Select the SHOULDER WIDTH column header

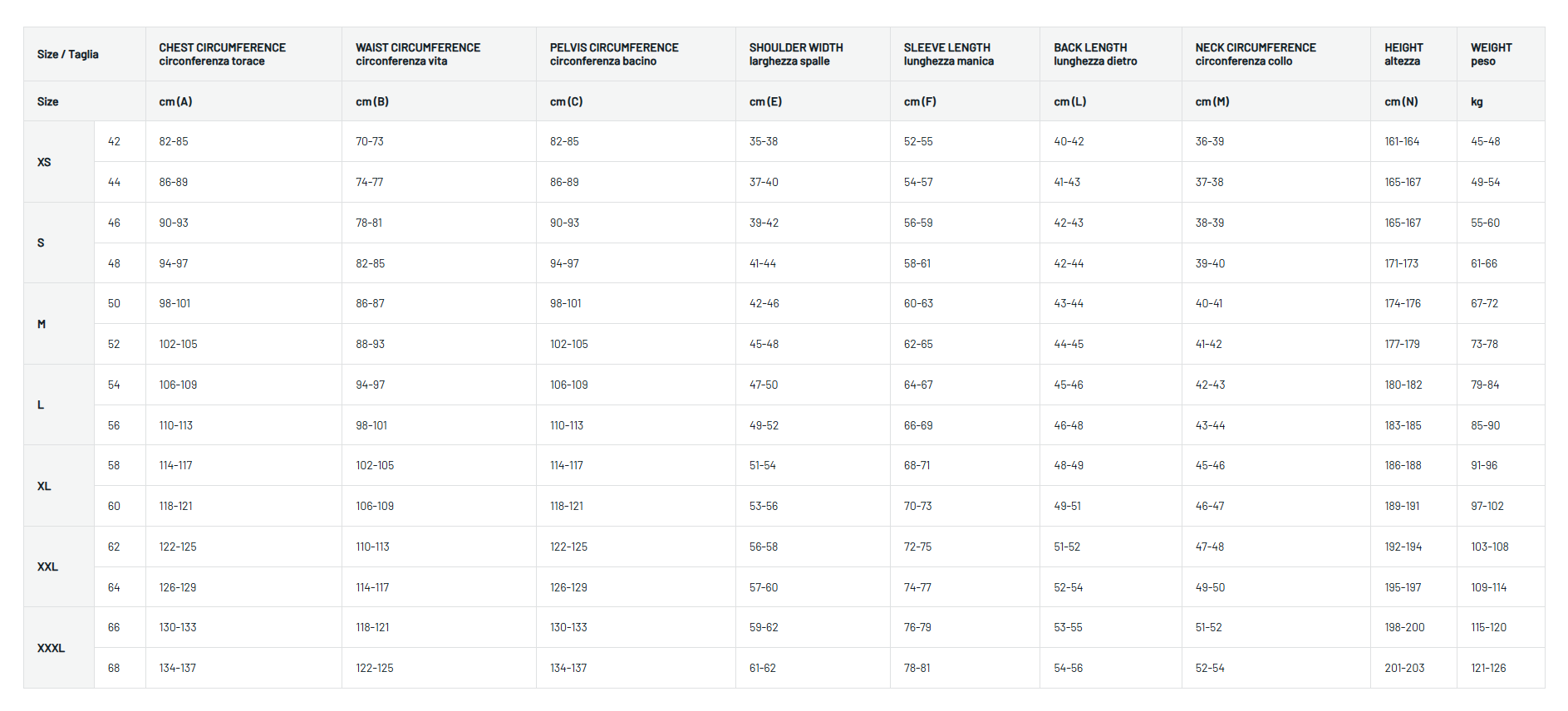tap(796, 54)
